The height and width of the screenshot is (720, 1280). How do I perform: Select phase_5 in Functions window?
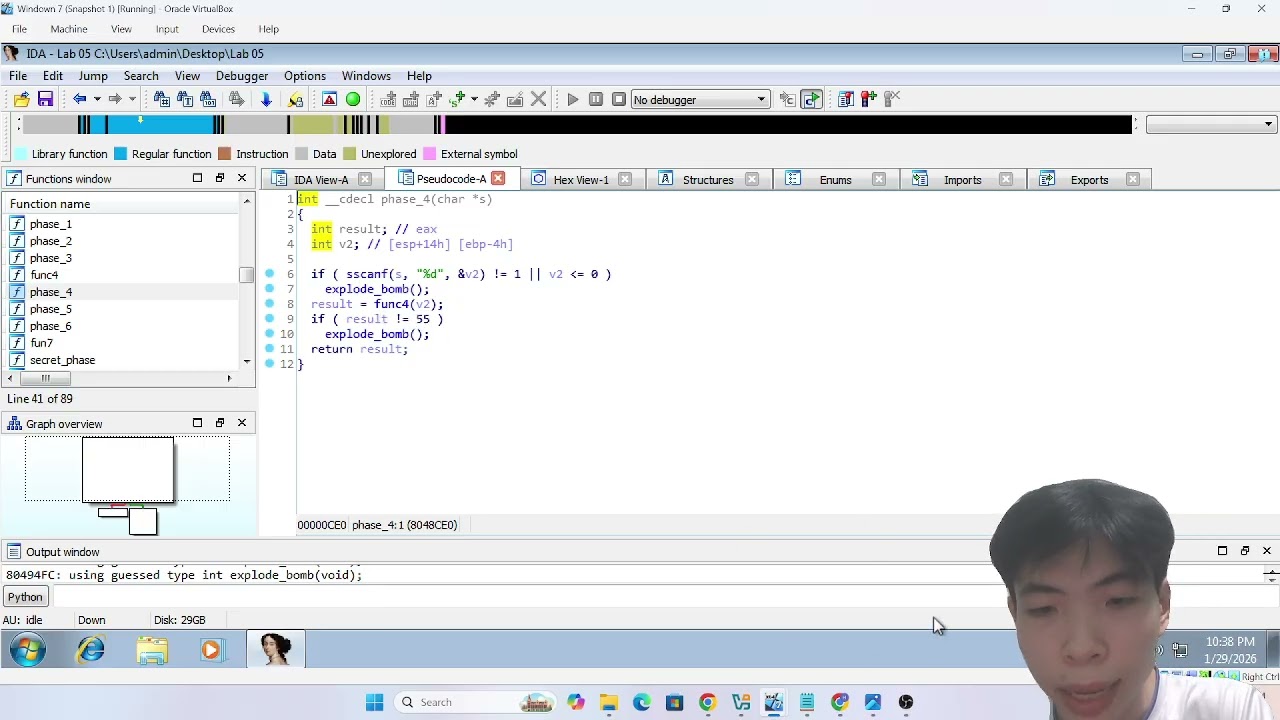pyautogui.click(x=50, y=309)
